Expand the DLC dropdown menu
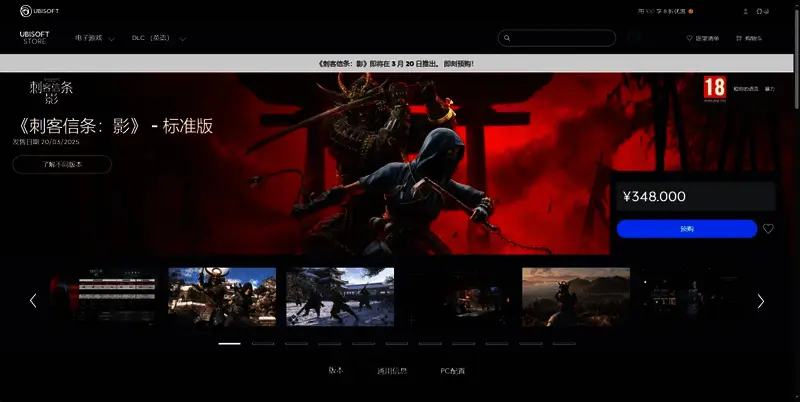800x402 pixels. point(158,38)
